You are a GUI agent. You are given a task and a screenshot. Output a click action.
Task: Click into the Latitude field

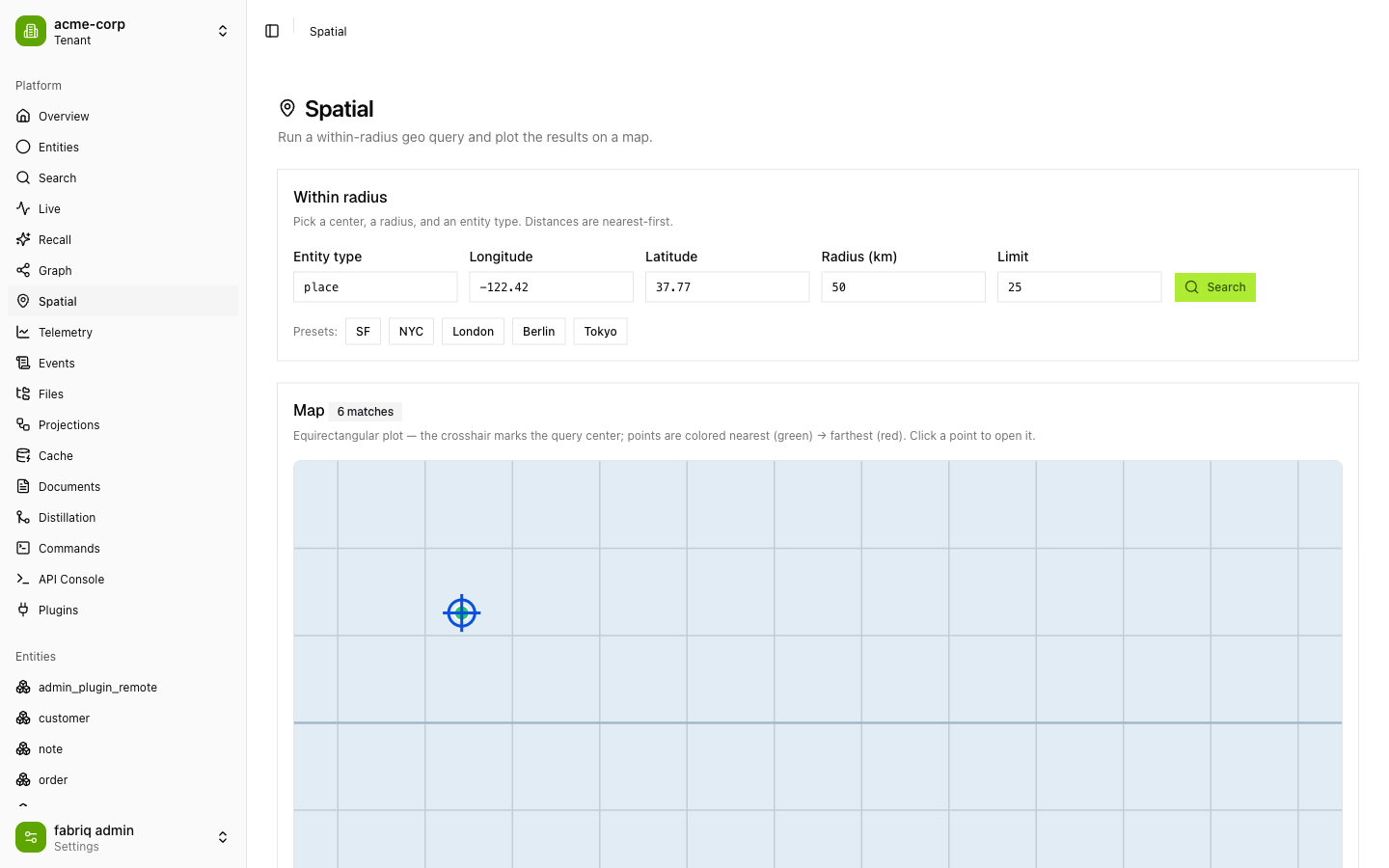727,287
